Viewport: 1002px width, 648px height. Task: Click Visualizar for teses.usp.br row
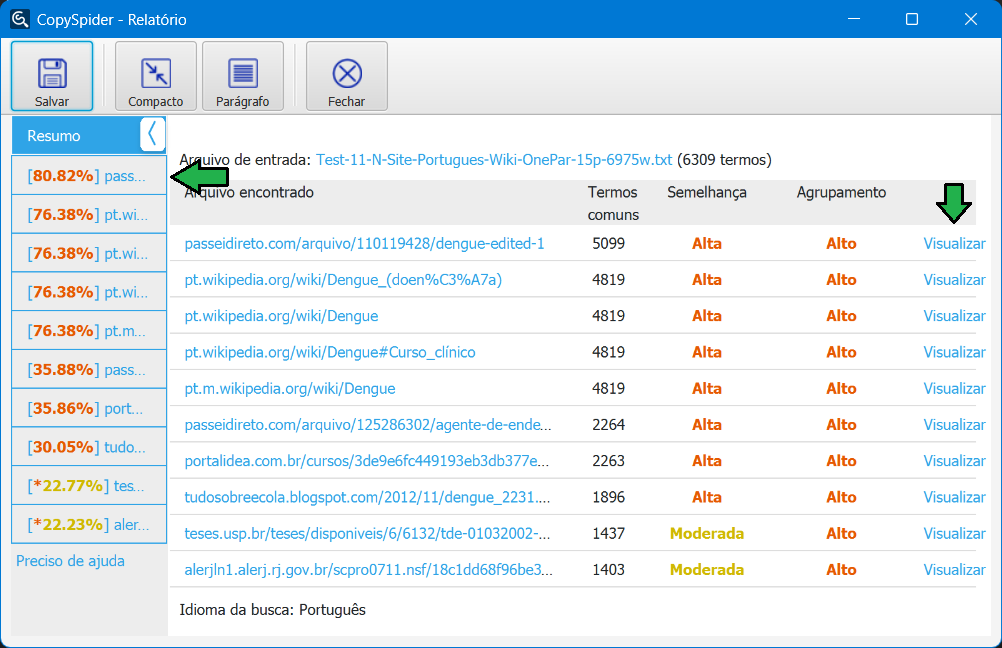point(954,533)
